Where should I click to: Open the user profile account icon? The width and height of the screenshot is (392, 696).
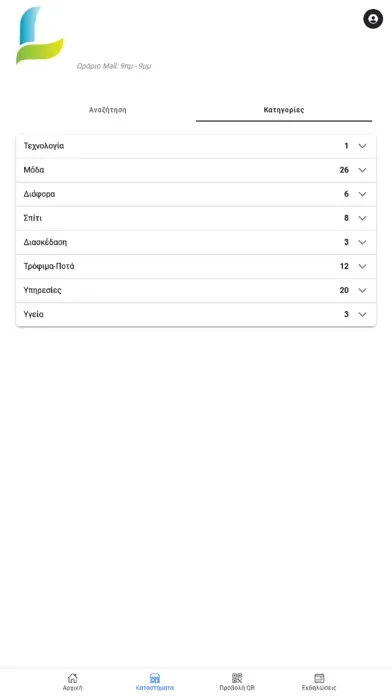[x=373, y=19]
